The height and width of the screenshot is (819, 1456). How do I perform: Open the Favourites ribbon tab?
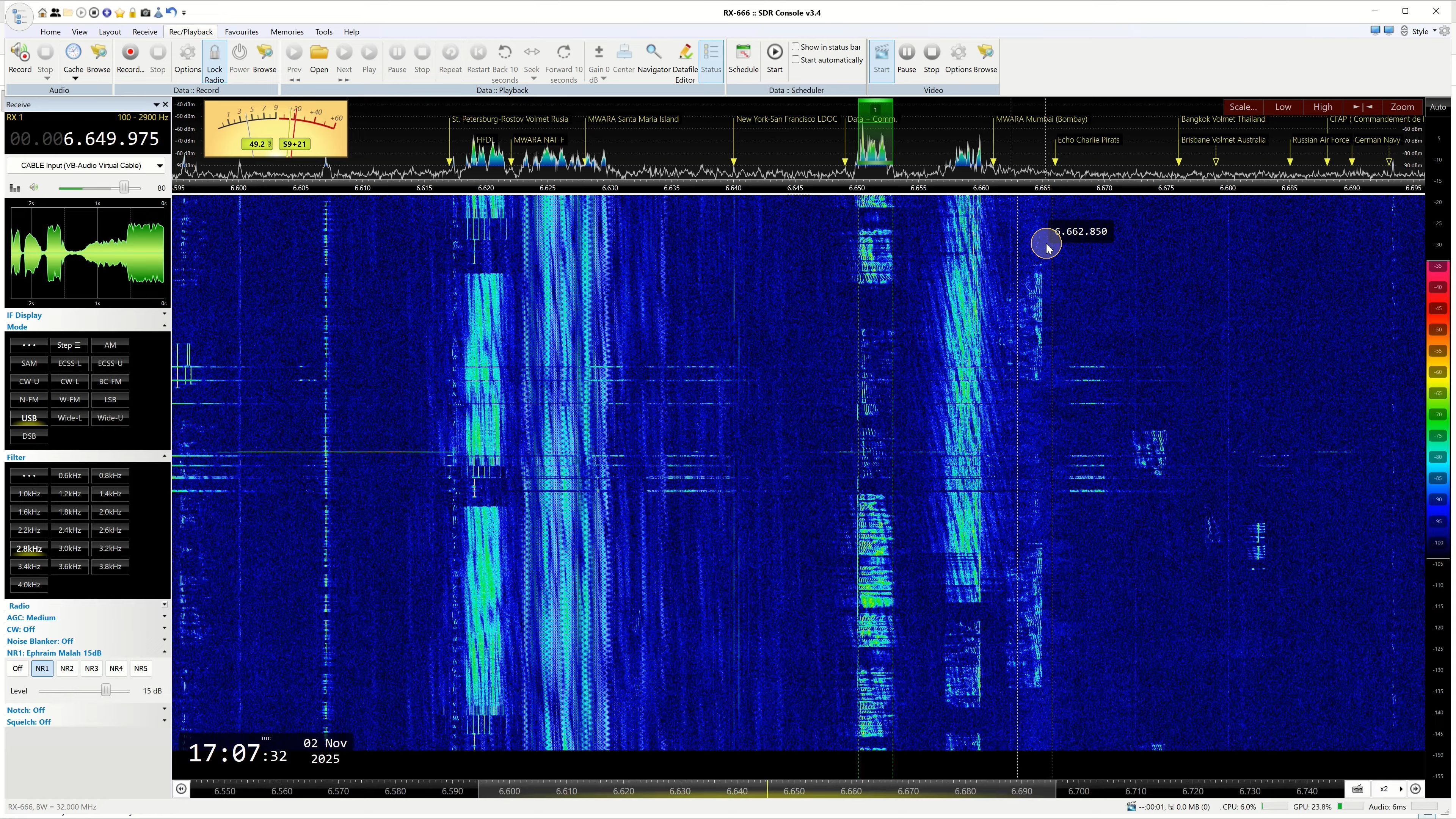(x=242, y=31)
